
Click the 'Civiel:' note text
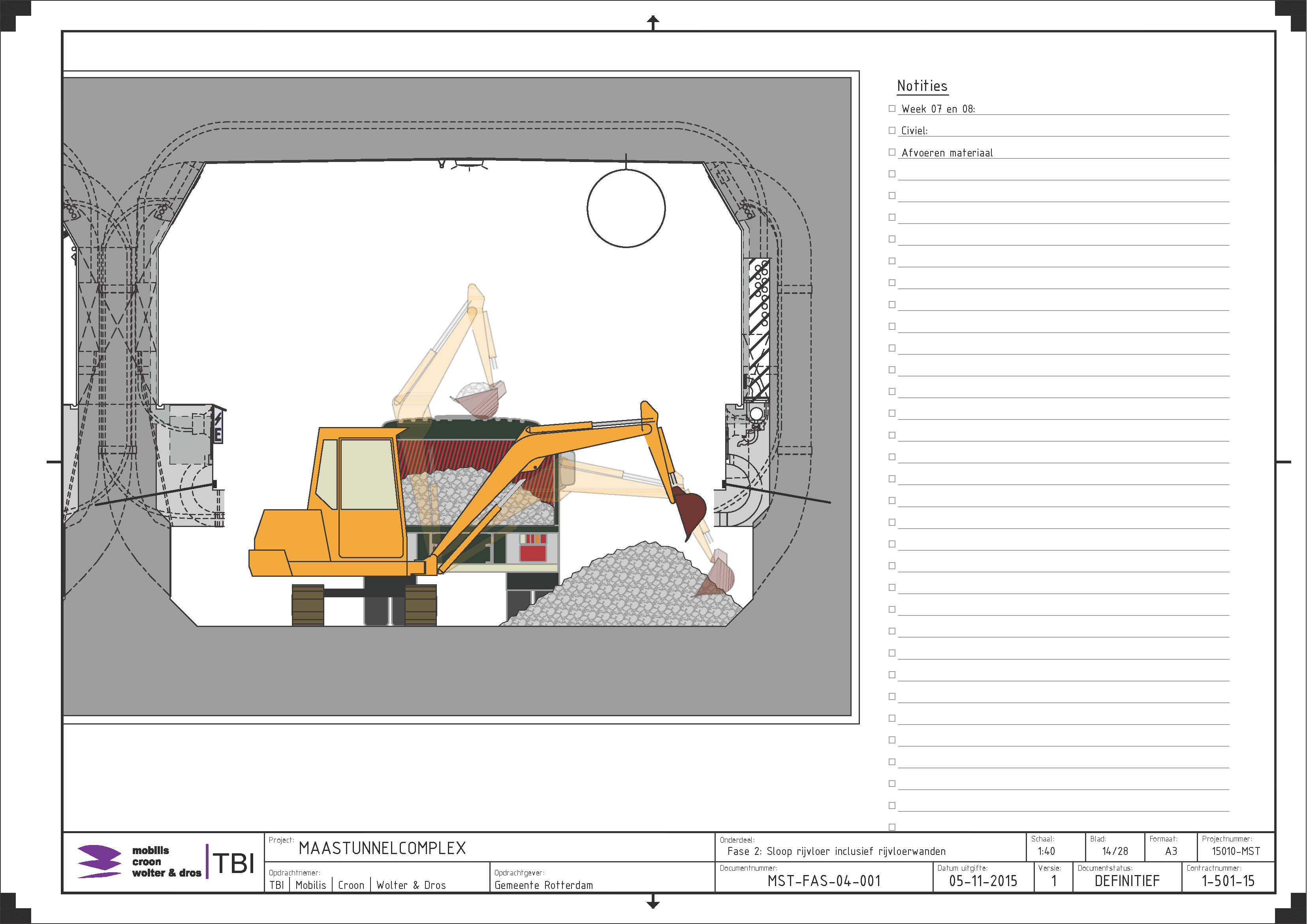914,130
